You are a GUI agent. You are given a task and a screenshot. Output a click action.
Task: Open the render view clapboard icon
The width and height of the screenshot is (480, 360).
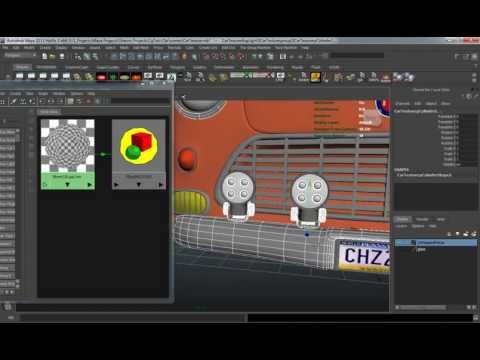pyautogui.click(x=283, y=56)
